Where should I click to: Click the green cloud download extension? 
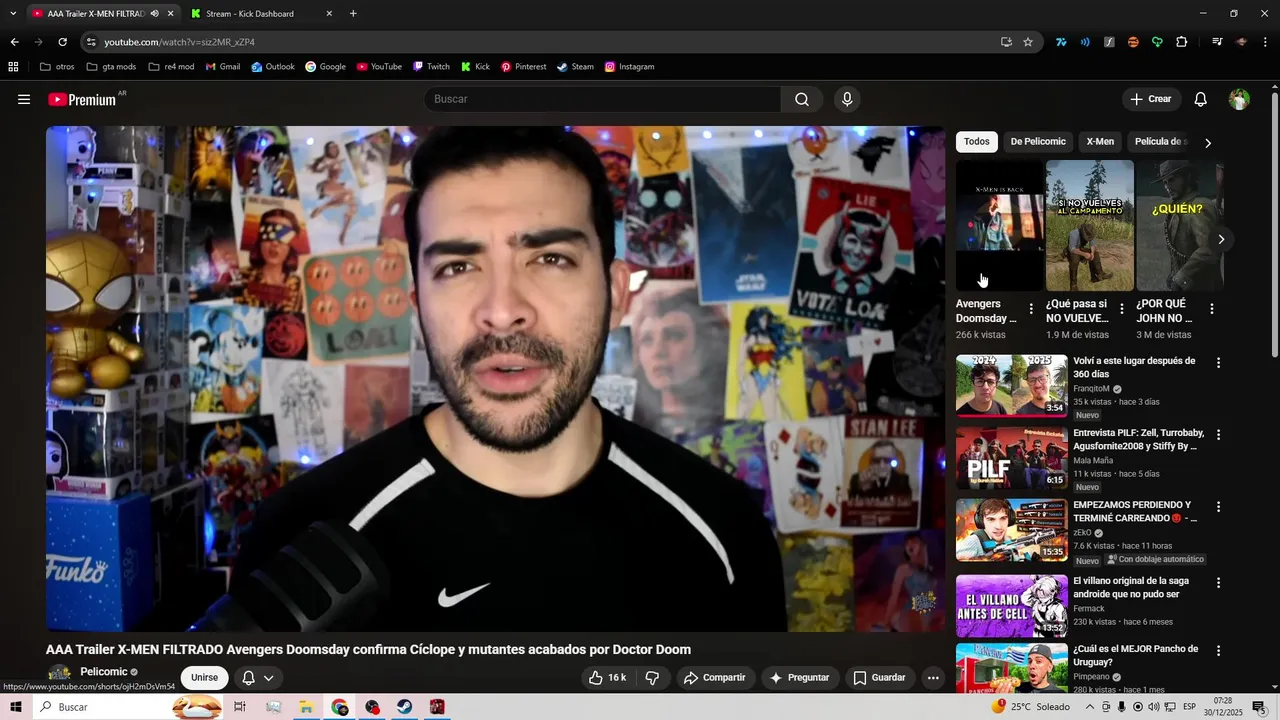tap(1157, 42)
